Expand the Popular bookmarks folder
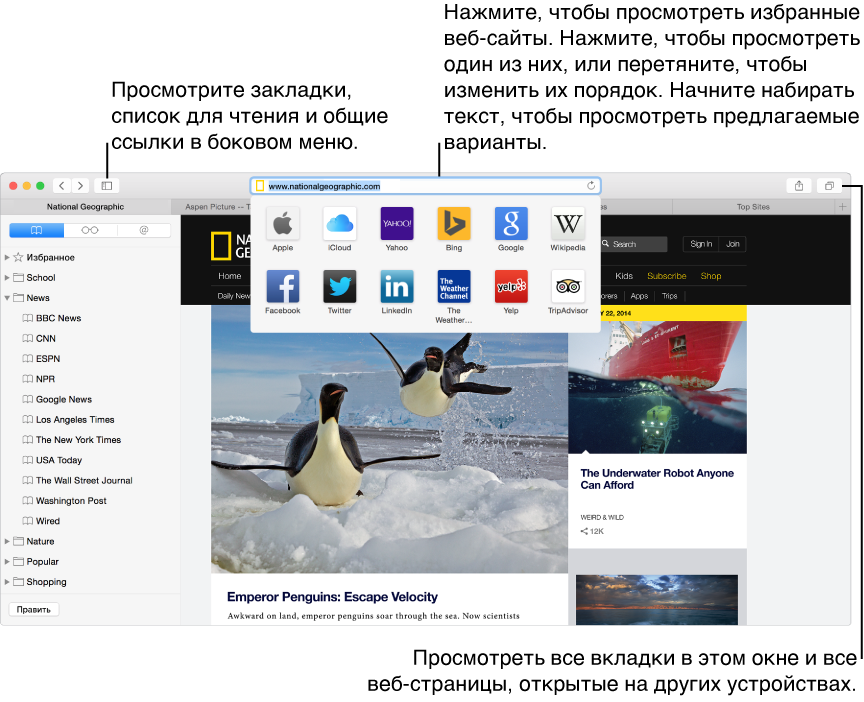The width and height of the screenshot is (864, 702). pos(7,562)
